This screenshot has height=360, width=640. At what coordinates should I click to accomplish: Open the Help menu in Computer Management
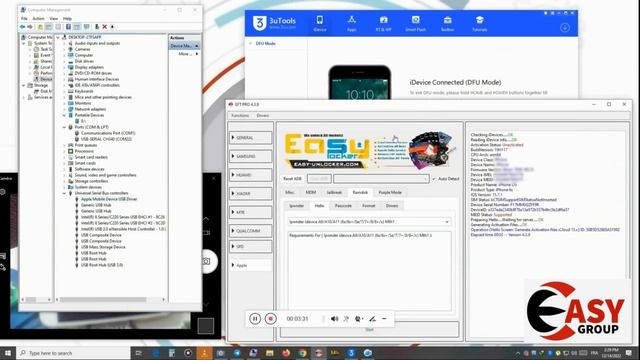click(x=67, y=19)
